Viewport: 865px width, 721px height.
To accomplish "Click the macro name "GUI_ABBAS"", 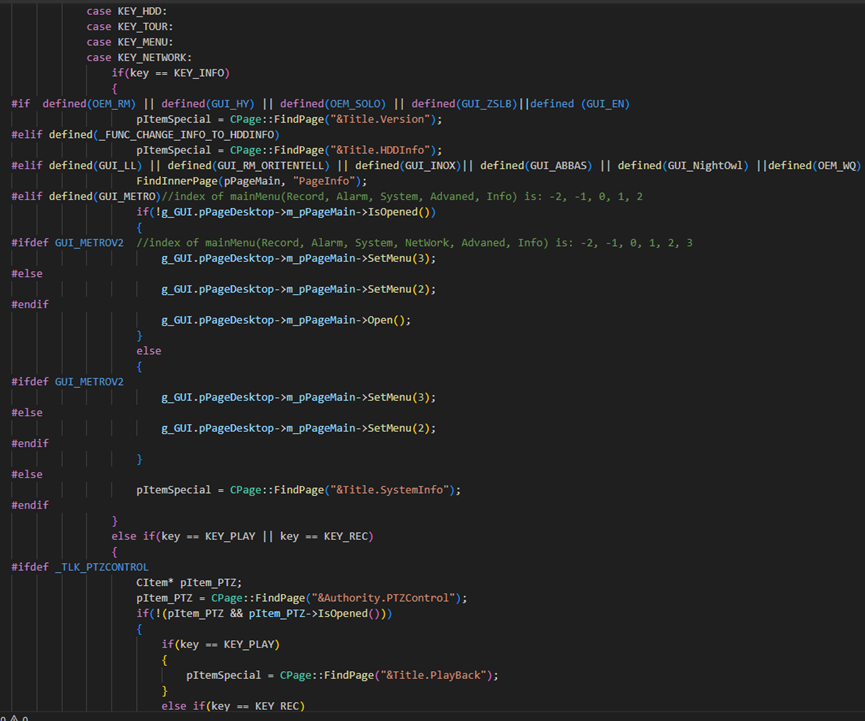I will tap(558, 165).
